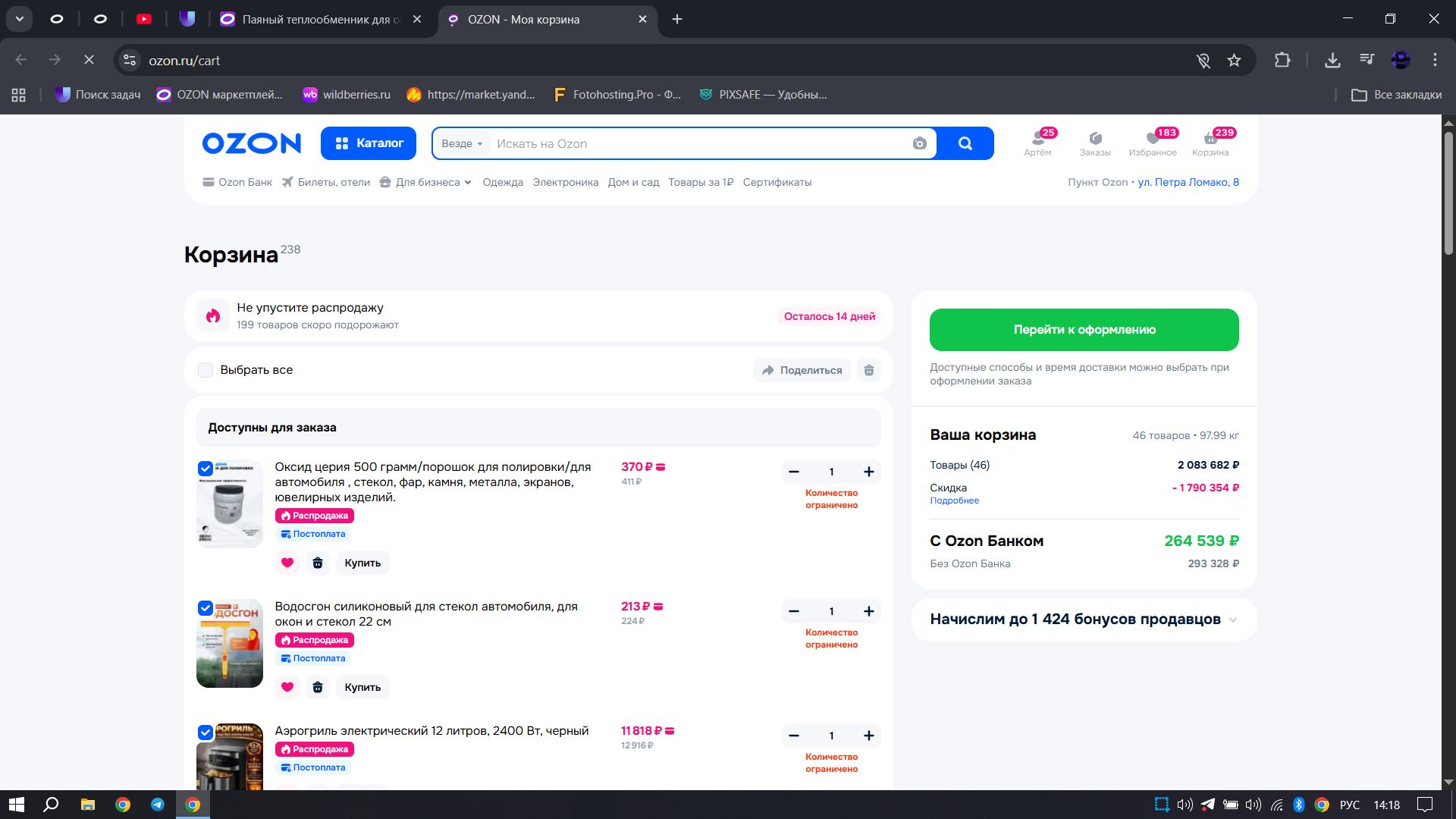Remove cerium oxide item with trash icon
This screenshot has width=1456, height=819.
318,563
